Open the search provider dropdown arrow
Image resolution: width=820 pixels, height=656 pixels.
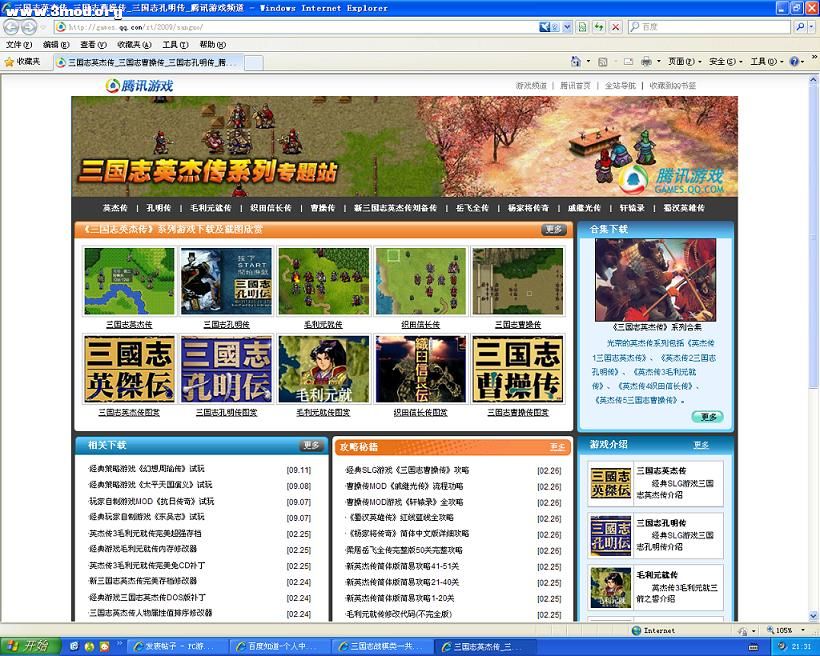point(812,27)
